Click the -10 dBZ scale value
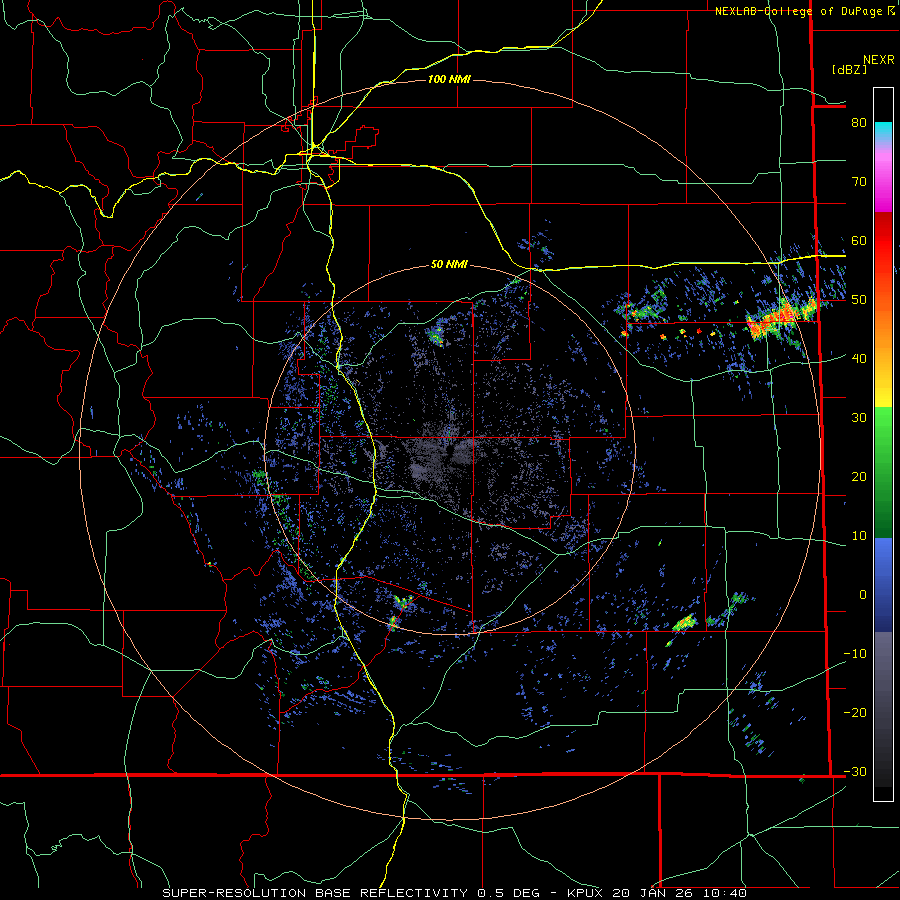Viewport: 900px width, 900px height. tap(855, 653)
